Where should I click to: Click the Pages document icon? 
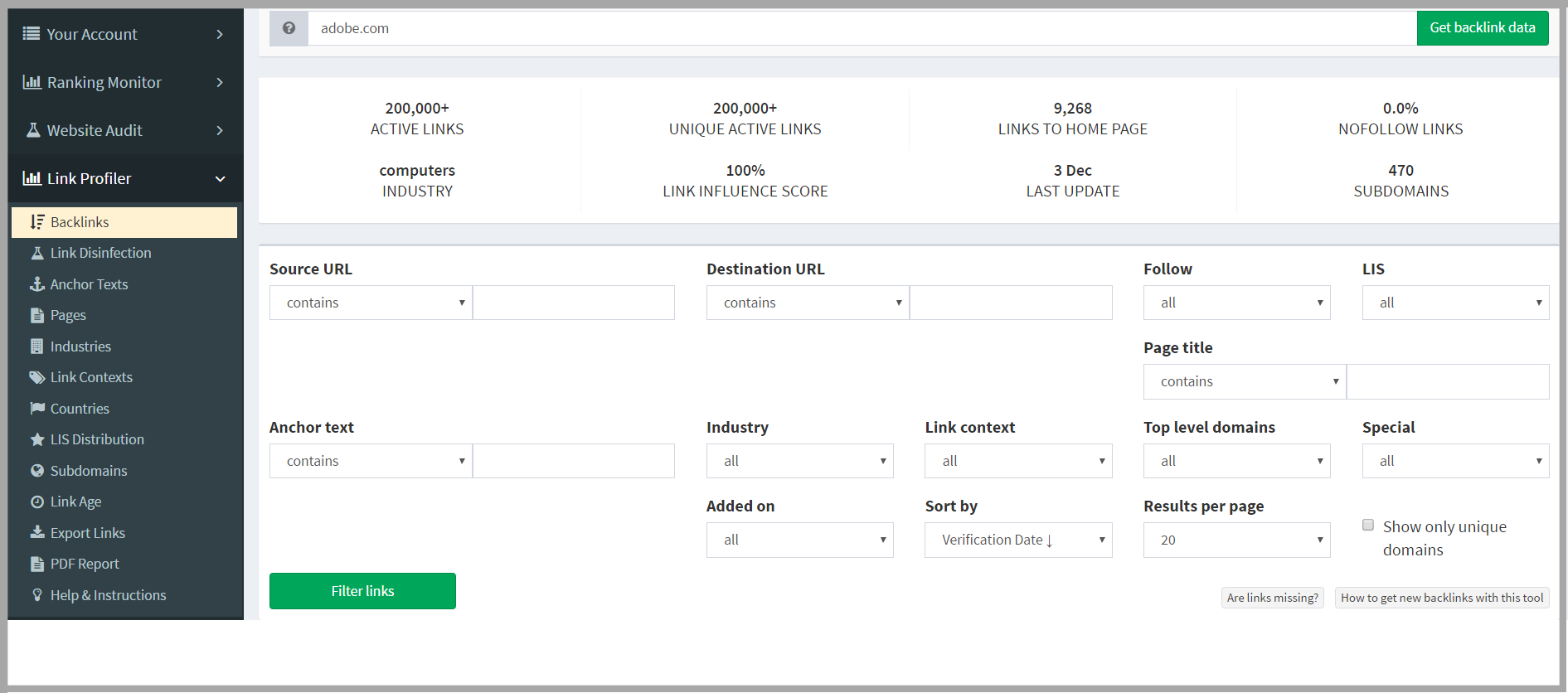[37, 315]
